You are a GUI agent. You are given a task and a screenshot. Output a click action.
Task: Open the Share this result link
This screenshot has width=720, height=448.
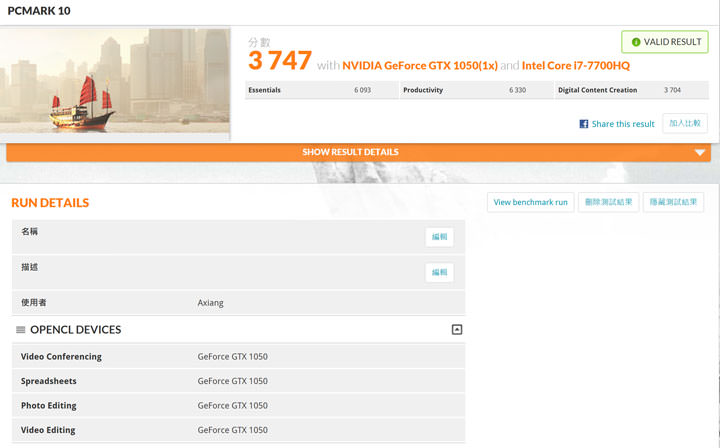[623, 124]
